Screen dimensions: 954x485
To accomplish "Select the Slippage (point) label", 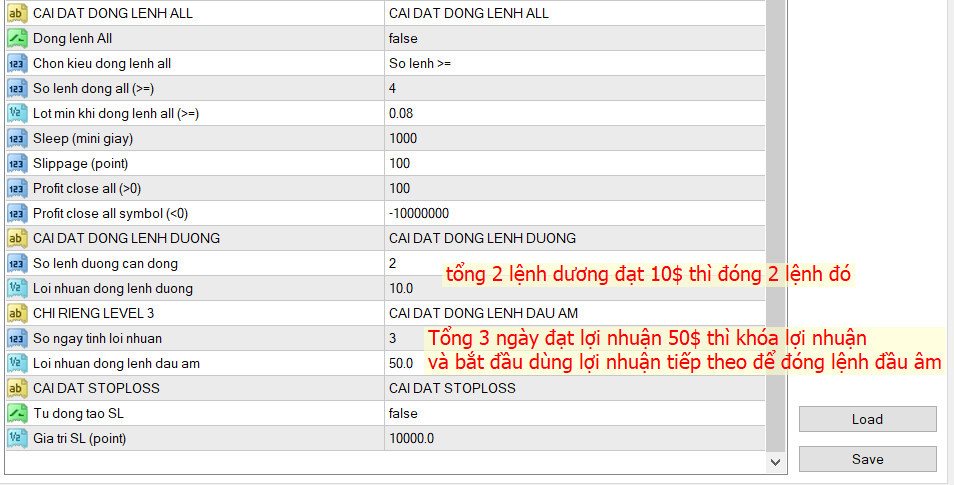I will point(80,163).
